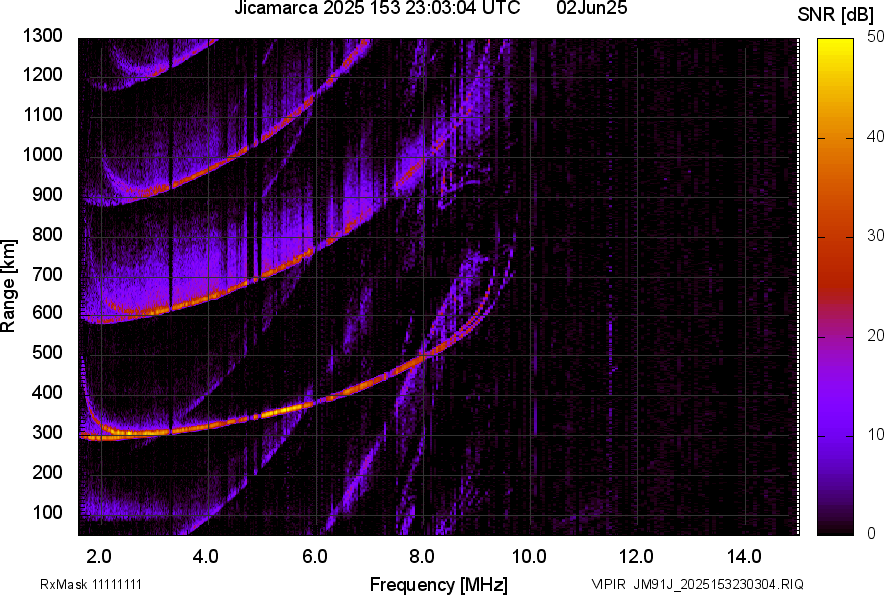The width and height of the screenshot is (884, 595).
Task: Click the "RxMask 11111111" footer text
Action: pyautogui.click(x=91, y=584)
